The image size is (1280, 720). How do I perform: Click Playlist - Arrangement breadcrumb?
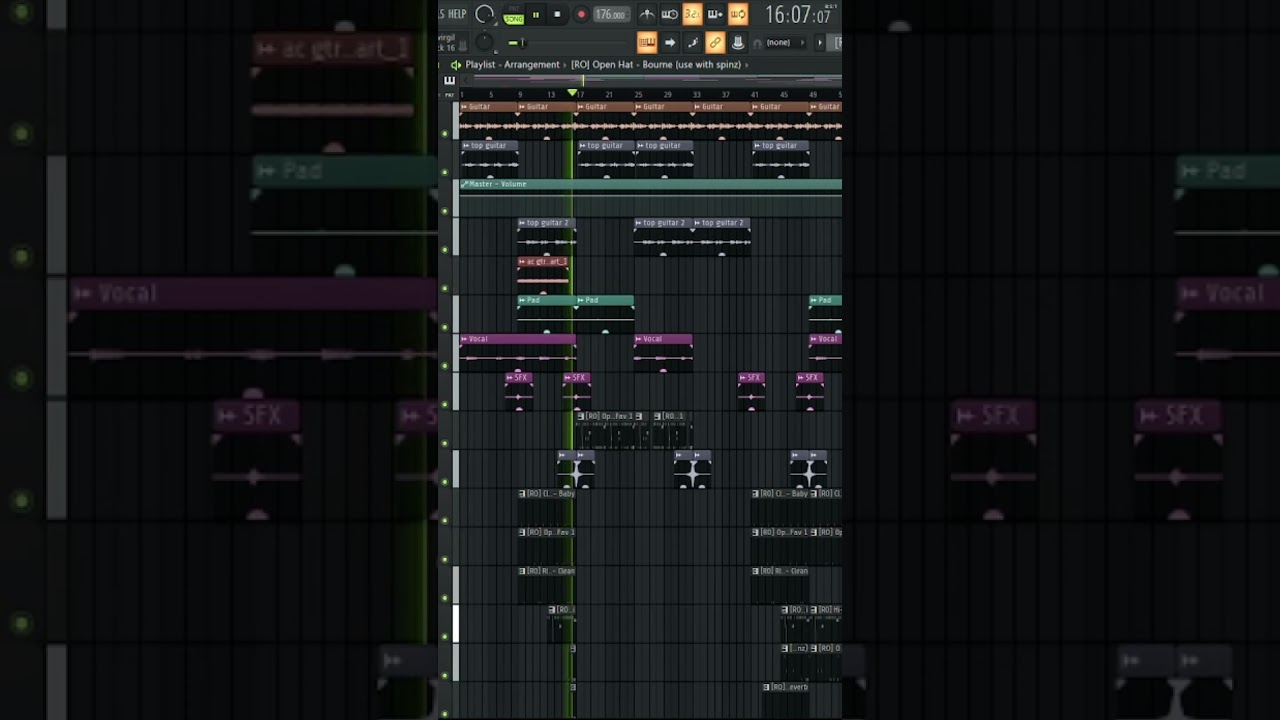click(512, 65)
